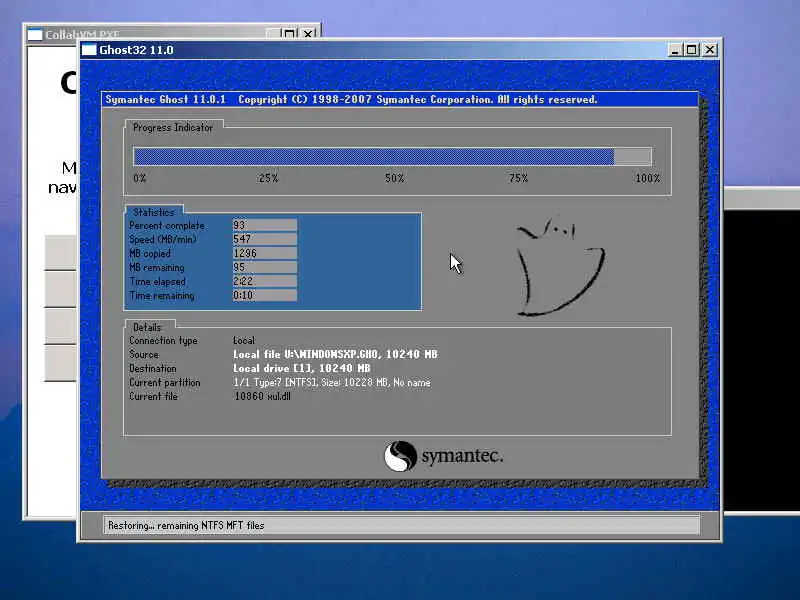
Task: Click the Ghost32 11.0 title text
Action: (x=136, y=50)
